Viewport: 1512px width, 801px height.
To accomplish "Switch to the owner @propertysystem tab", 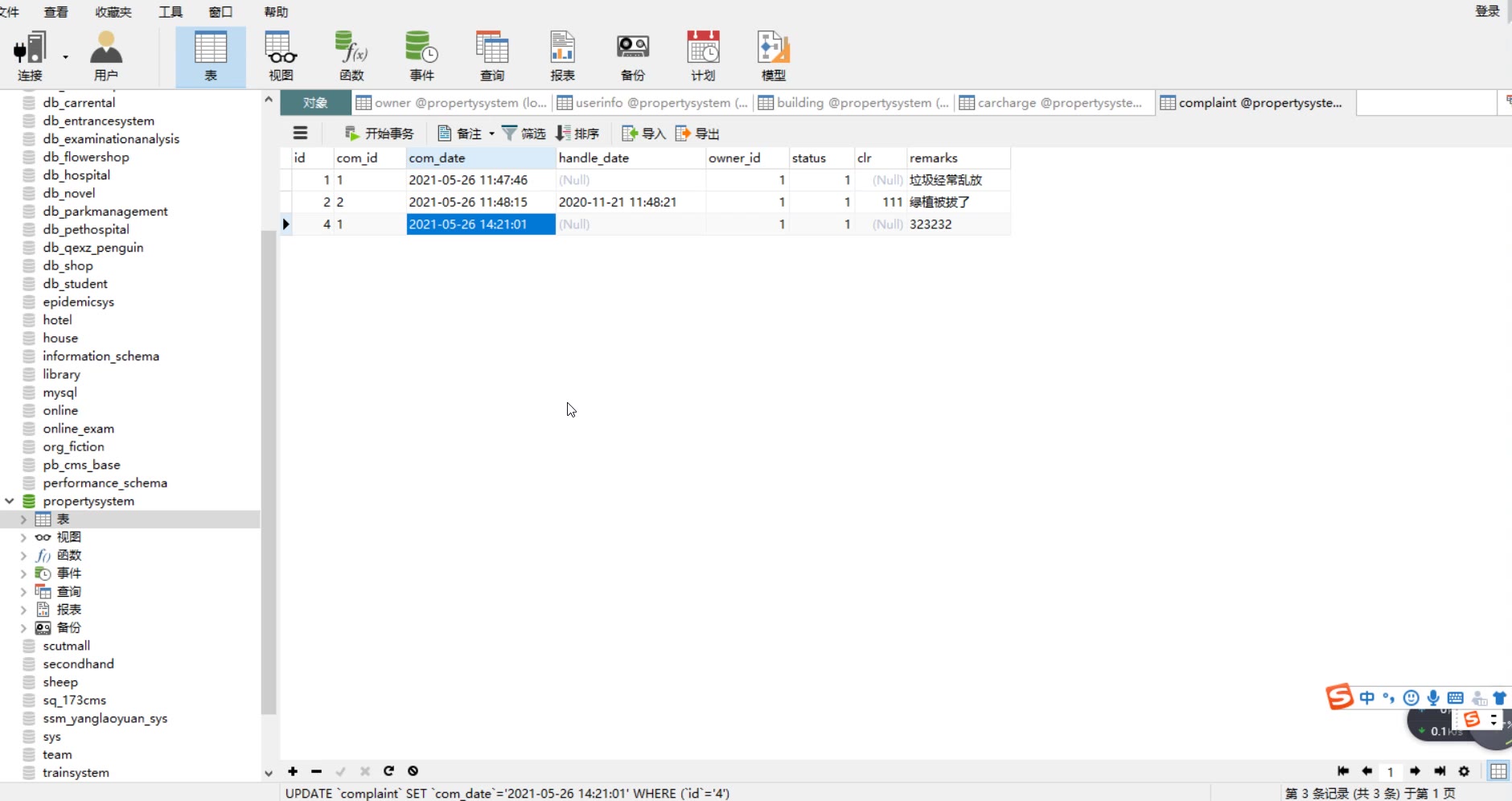I will pyautogui.click(x=452, y=103).
